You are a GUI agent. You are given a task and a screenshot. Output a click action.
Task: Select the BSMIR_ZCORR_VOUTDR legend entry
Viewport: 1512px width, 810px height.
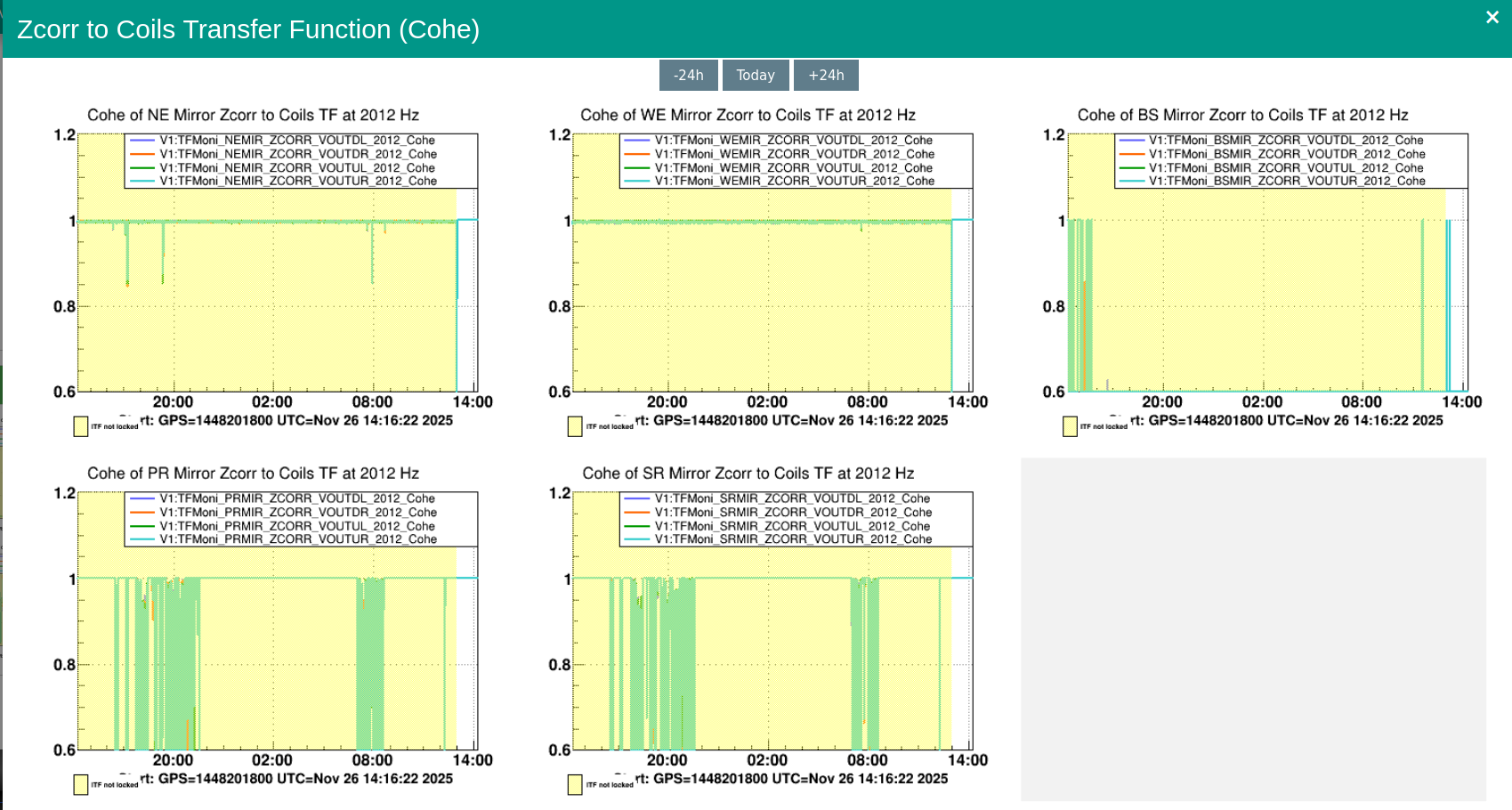(1286, 154)
